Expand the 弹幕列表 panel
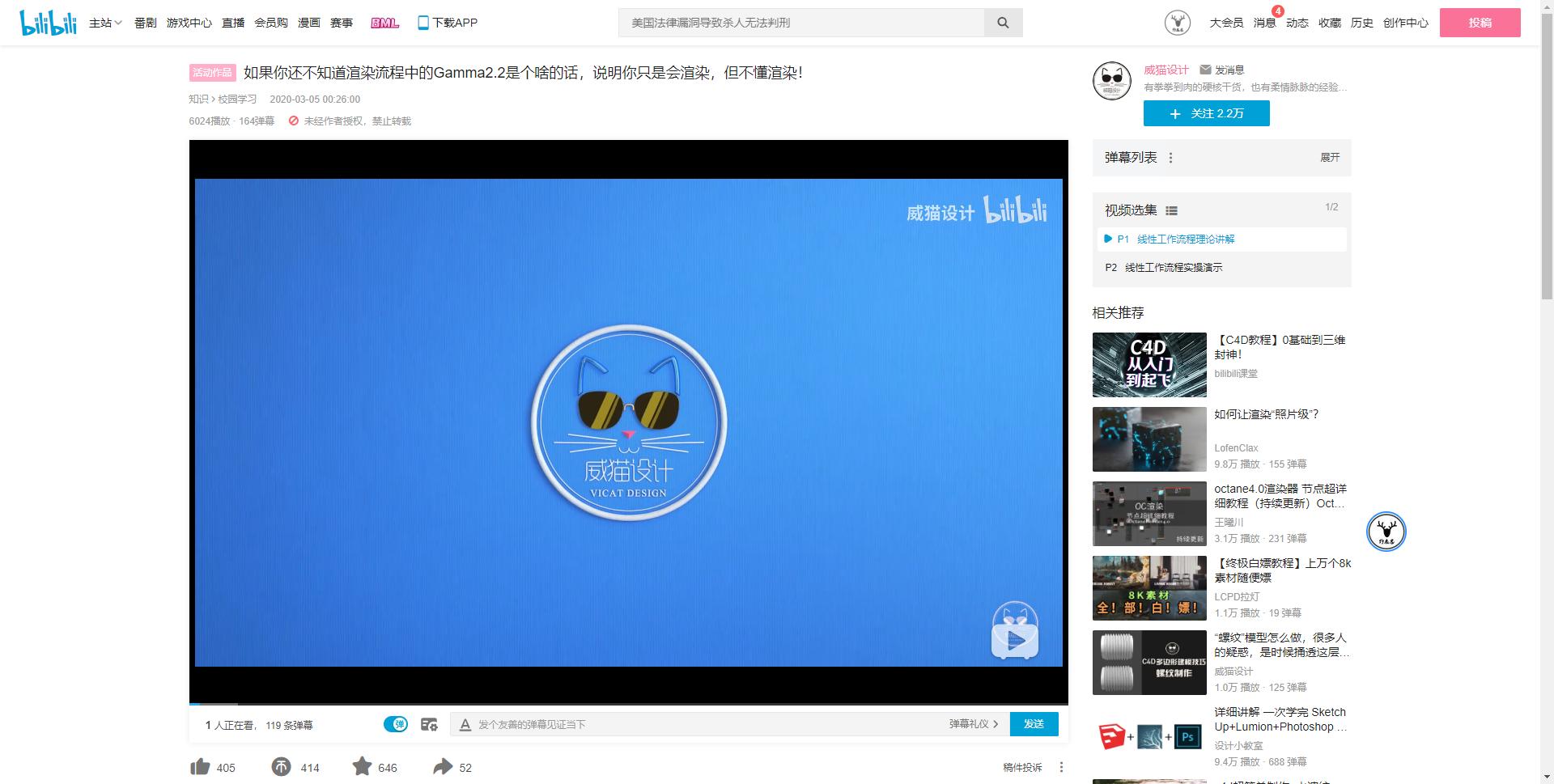1554x784 pixels. click(1330, 158)
